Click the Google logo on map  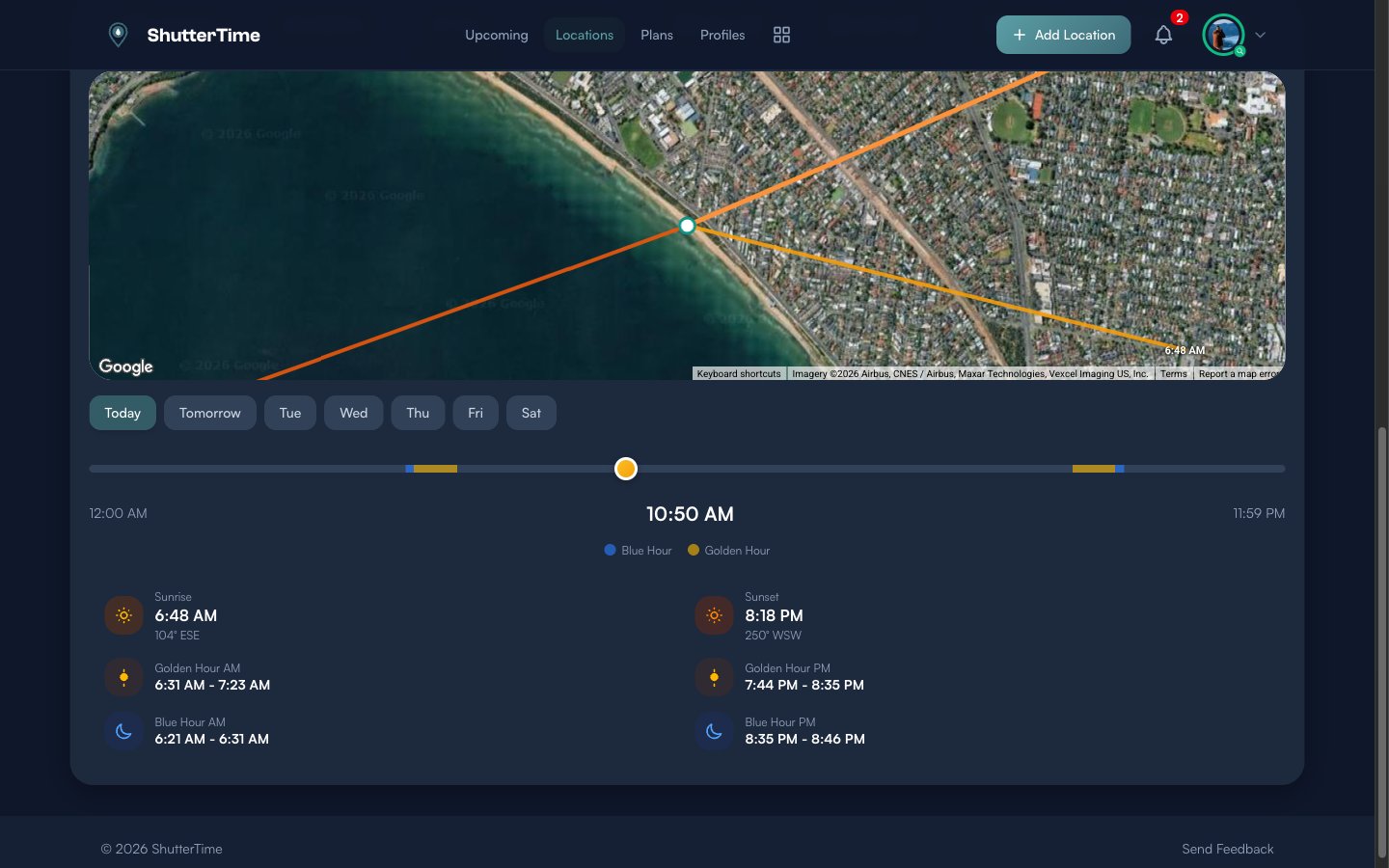125,366
